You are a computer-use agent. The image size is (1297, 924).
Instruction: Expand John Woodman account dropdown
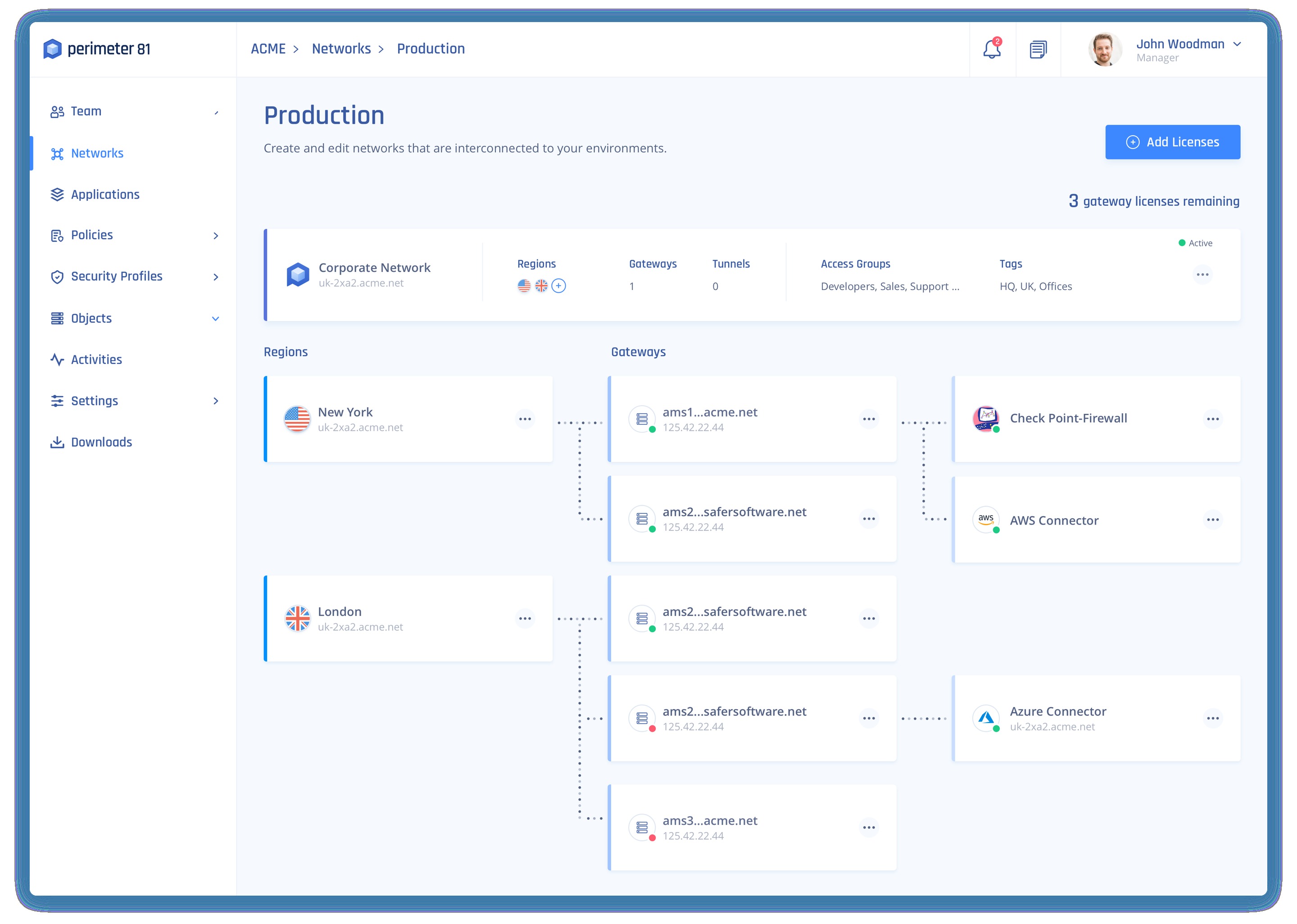(x=1237, y=45)
